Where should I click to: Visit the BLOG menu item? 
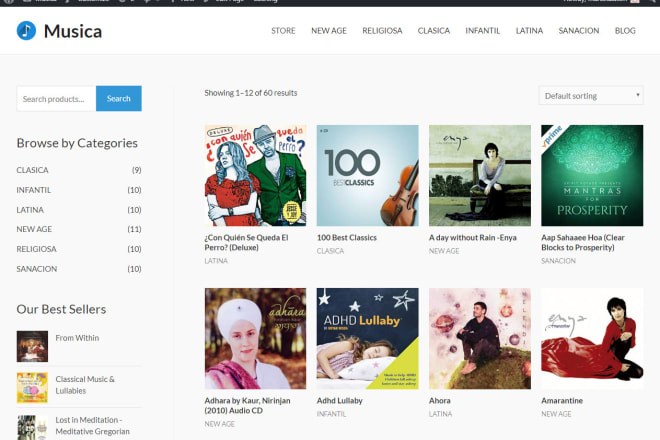pos(625,31)
